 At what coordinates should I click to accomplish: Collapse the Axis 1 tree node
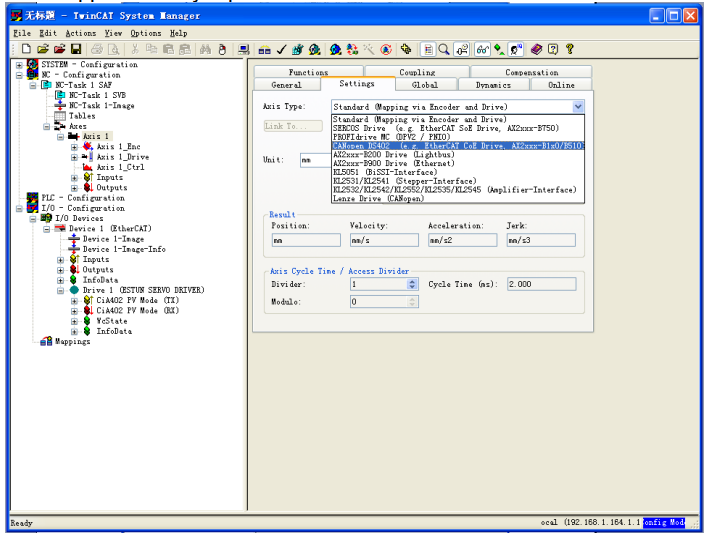tap(60, 137)
